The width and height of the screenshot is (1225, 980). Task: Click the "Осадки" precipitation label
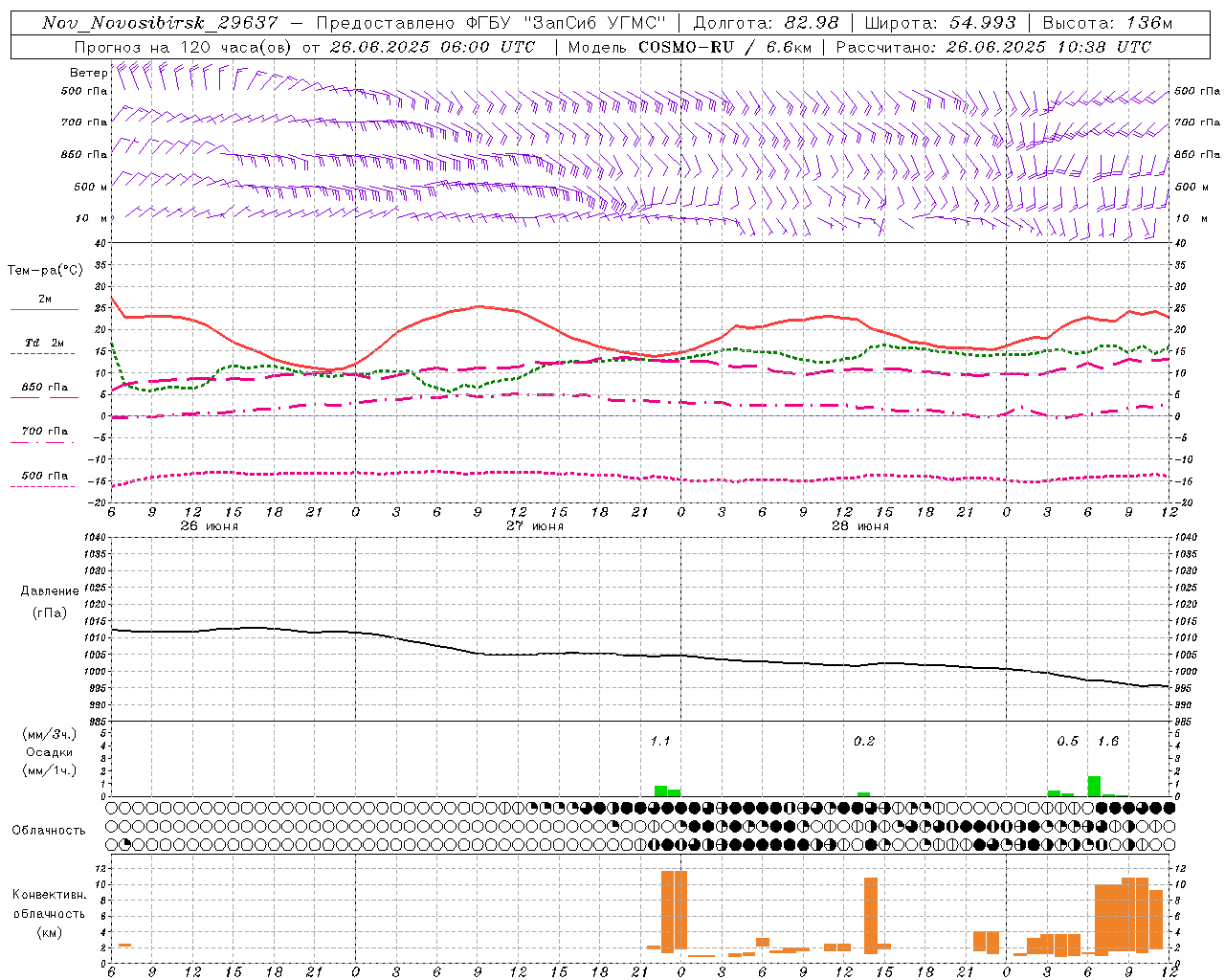pyautogui.click(x=49, y=752)
